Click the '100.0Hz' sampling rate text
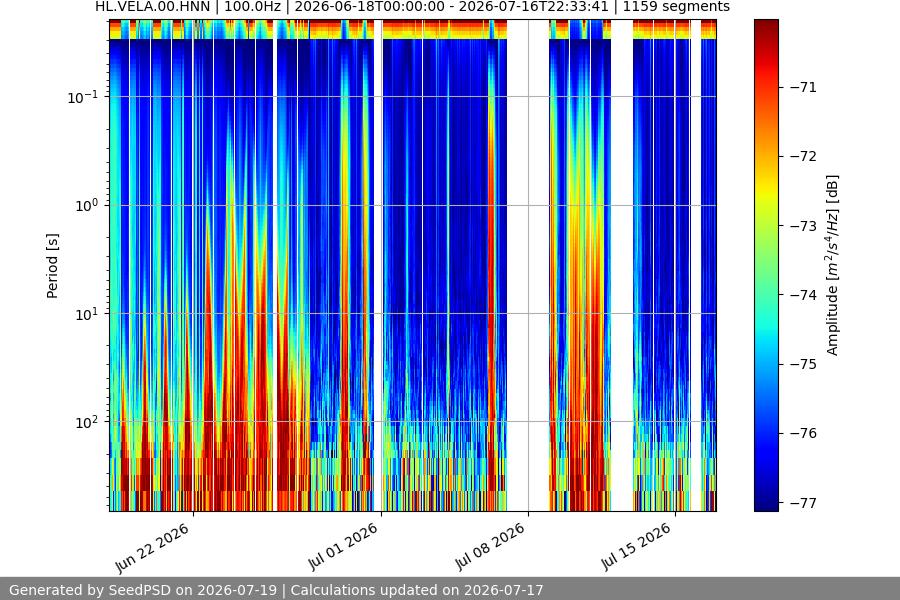 [x=253, y=6]
